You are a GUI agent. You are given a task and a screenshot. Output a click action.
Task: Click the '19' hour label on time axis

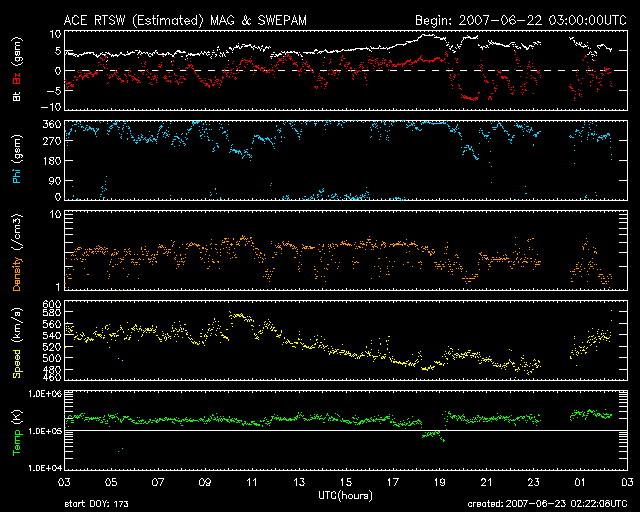point(440,483)
